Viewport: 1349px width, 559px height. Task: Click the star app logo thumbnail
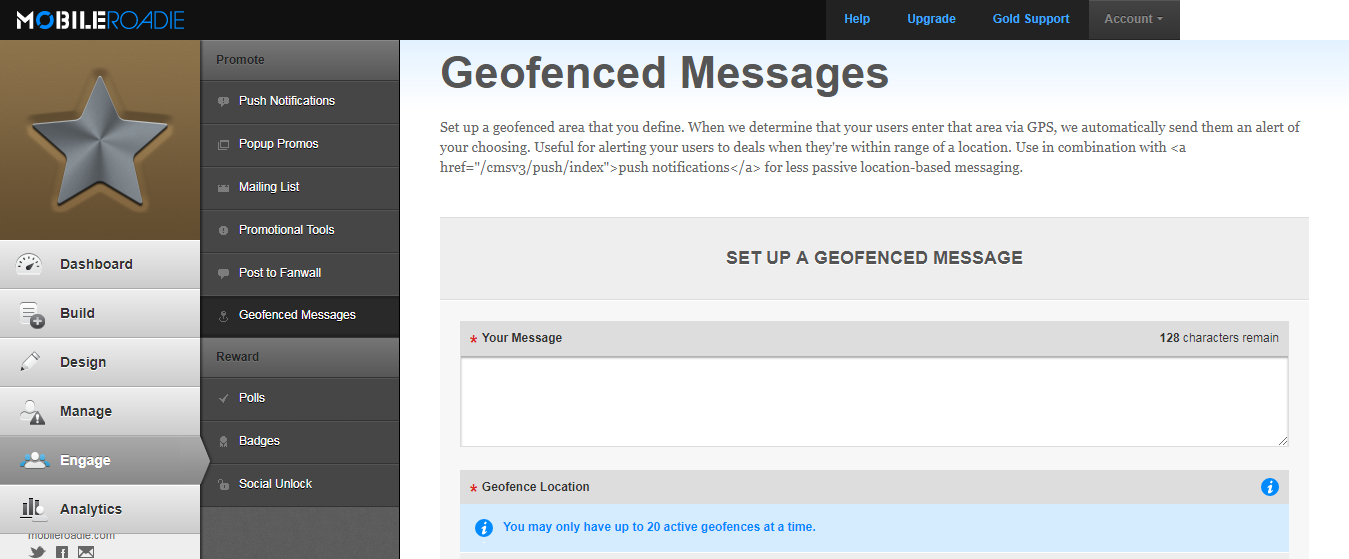[x=100, y=140]
